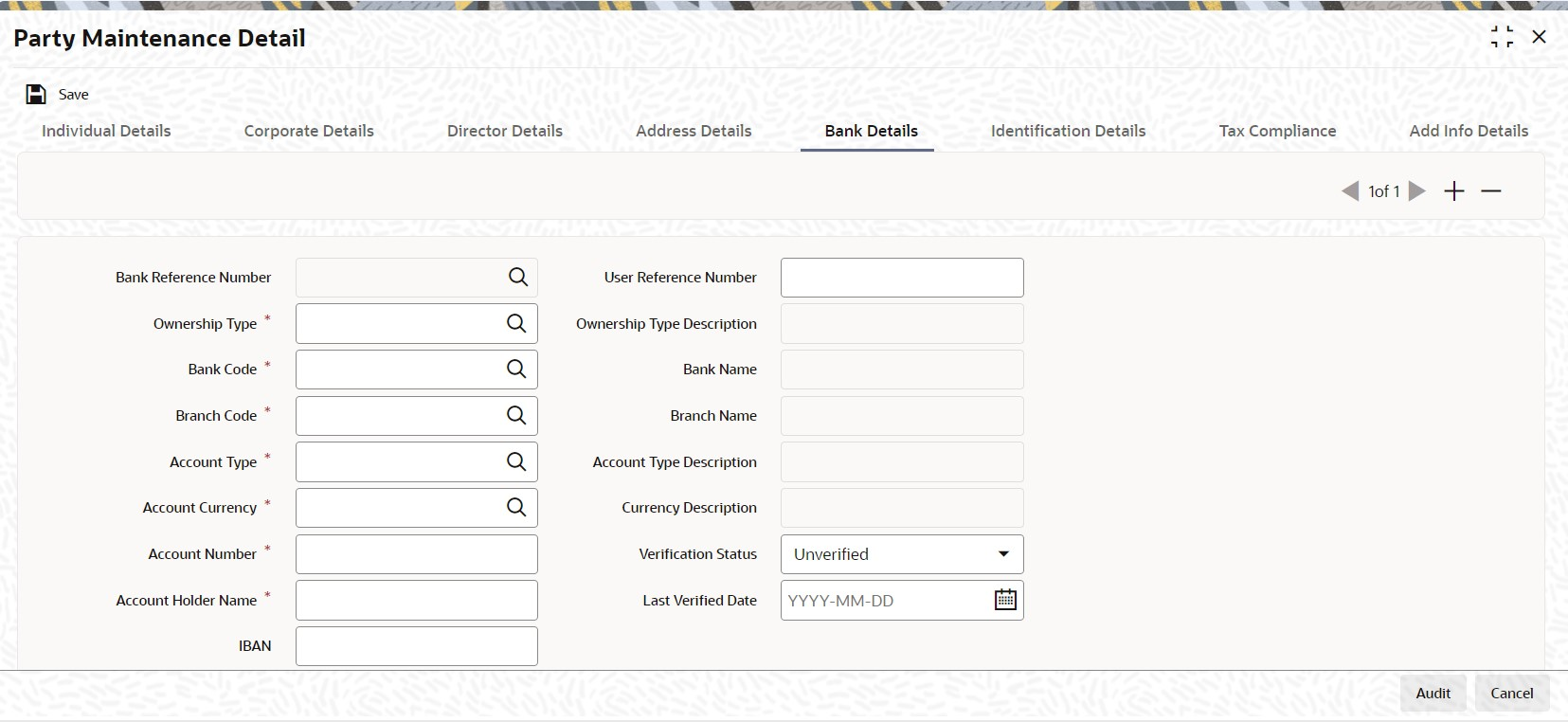Screen dimensions: 1568x722
Task: Switch to Add Info Details tab
Action: point(1469,131)
